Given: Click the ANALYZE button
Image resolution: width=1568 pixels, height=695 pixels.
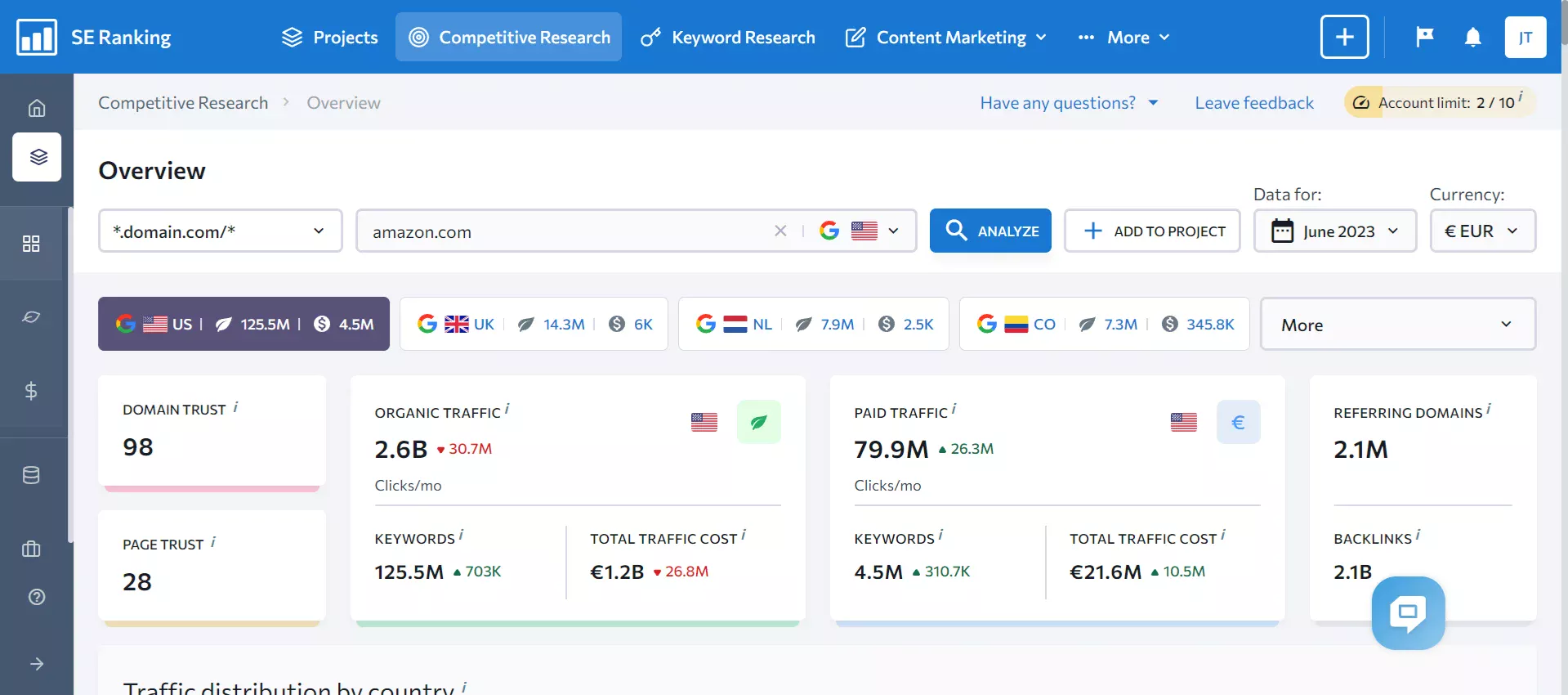Looking at the screenshot, I should tap(990, 231).
